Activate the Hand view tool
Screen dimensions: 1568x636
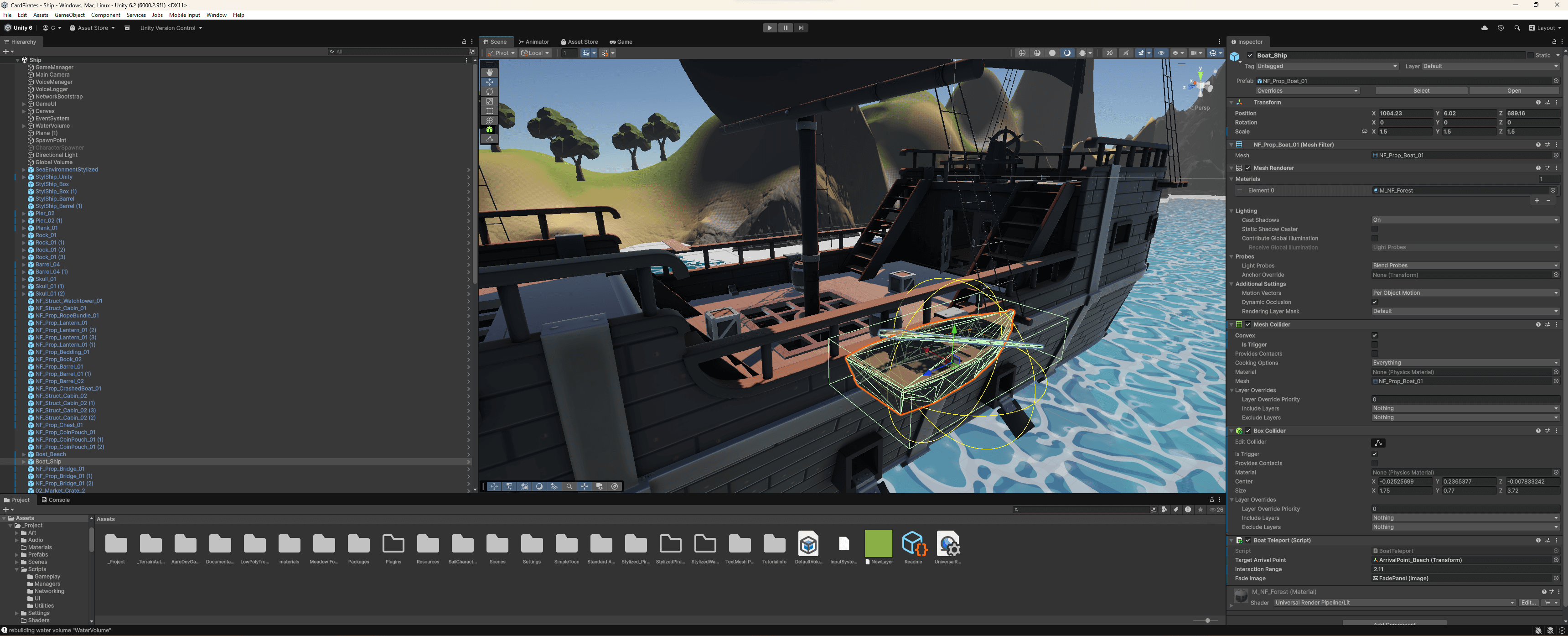coord(490,72)
